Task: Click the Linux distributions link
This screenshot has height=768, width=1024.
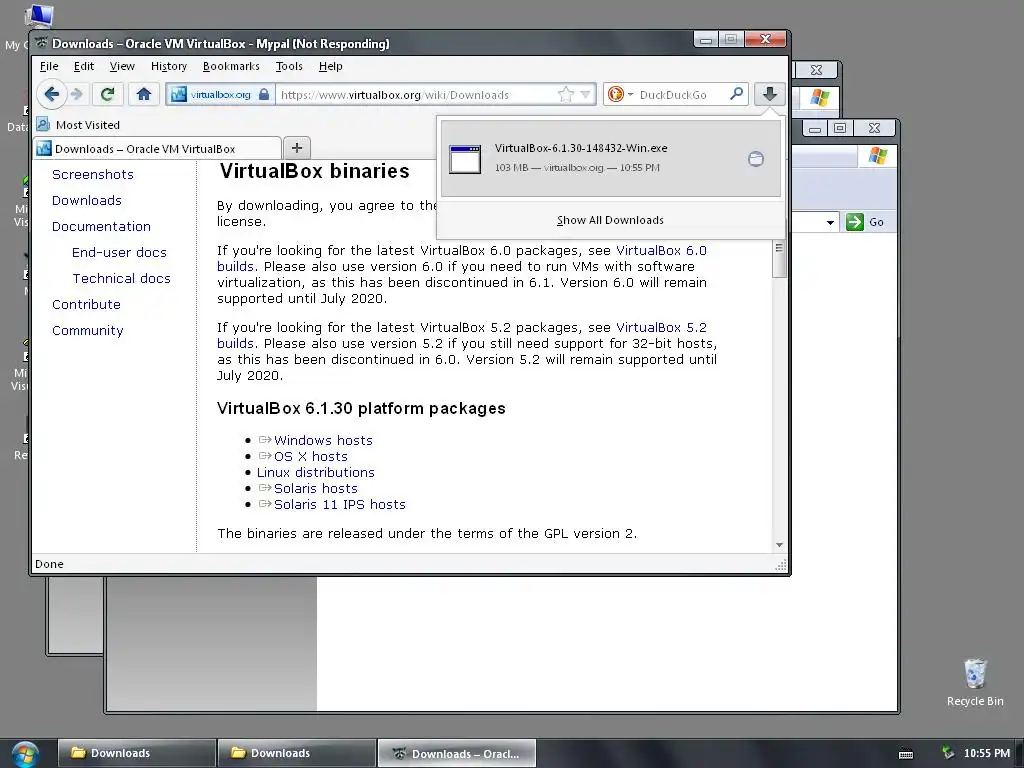Action: coord(315,472)
